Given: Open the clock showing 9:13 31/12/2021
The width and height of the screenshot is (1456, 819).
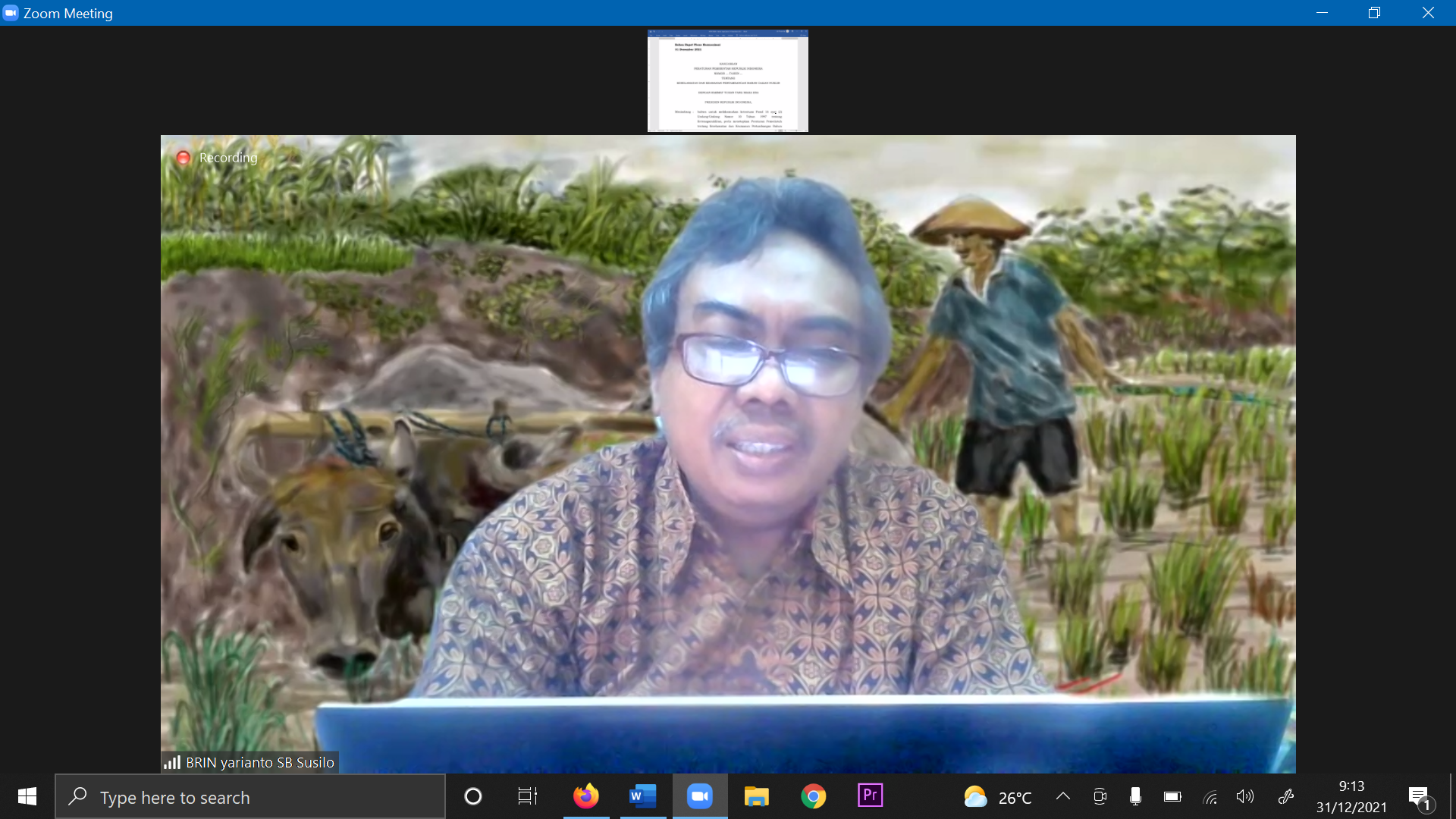Looking at the screenshot, I should pos(1351,796).
